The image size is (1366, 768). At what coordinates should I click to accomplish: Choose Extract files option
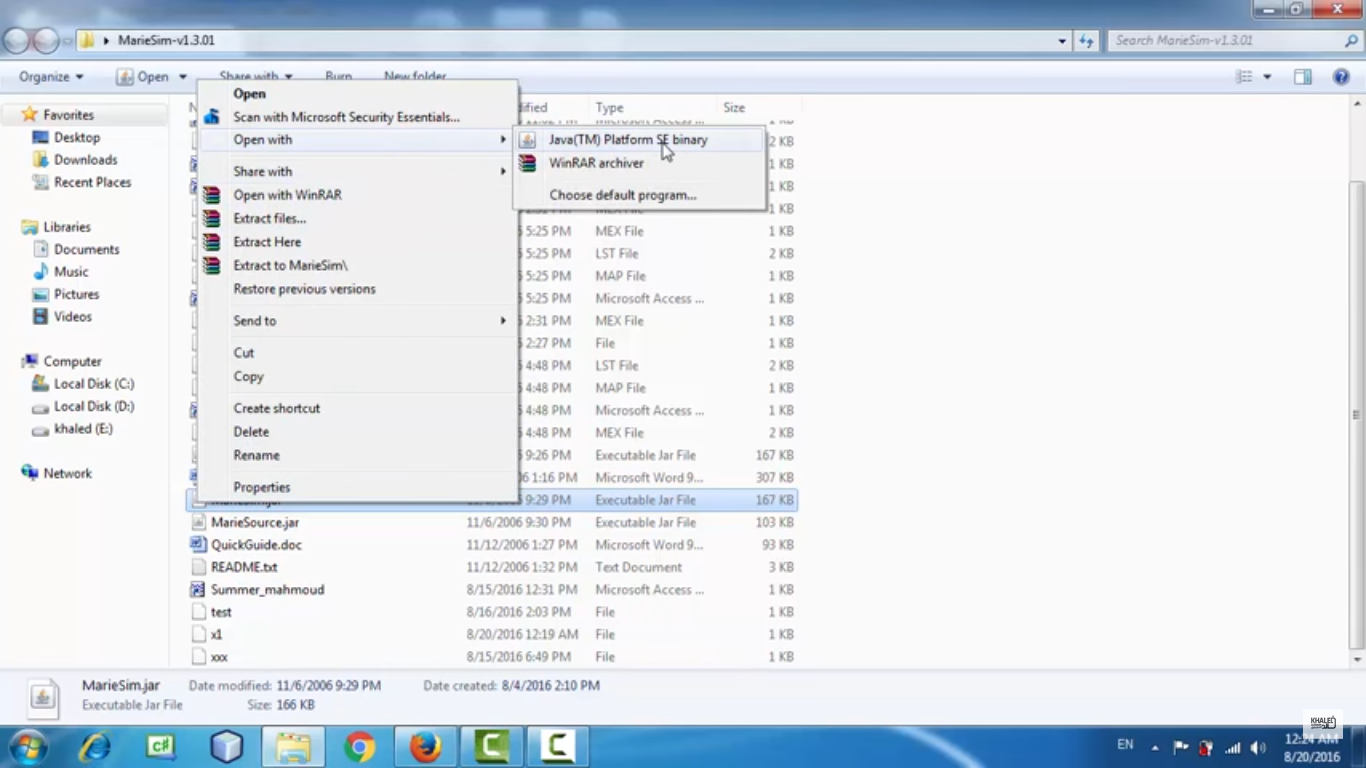(x=269, y=218)
